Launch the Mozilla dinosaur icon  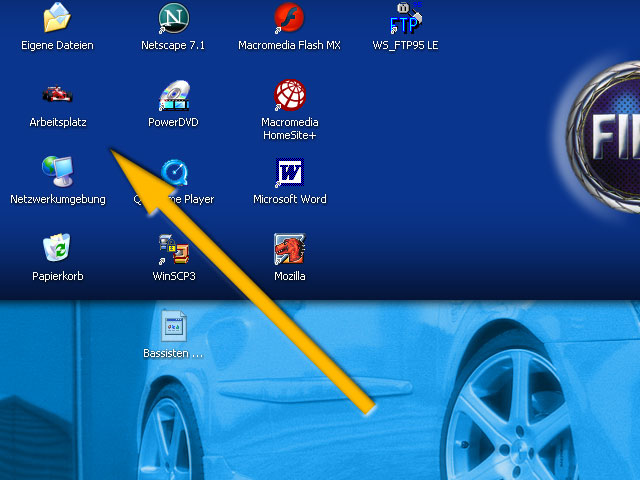pyautogui.click(x=289, y=249)
